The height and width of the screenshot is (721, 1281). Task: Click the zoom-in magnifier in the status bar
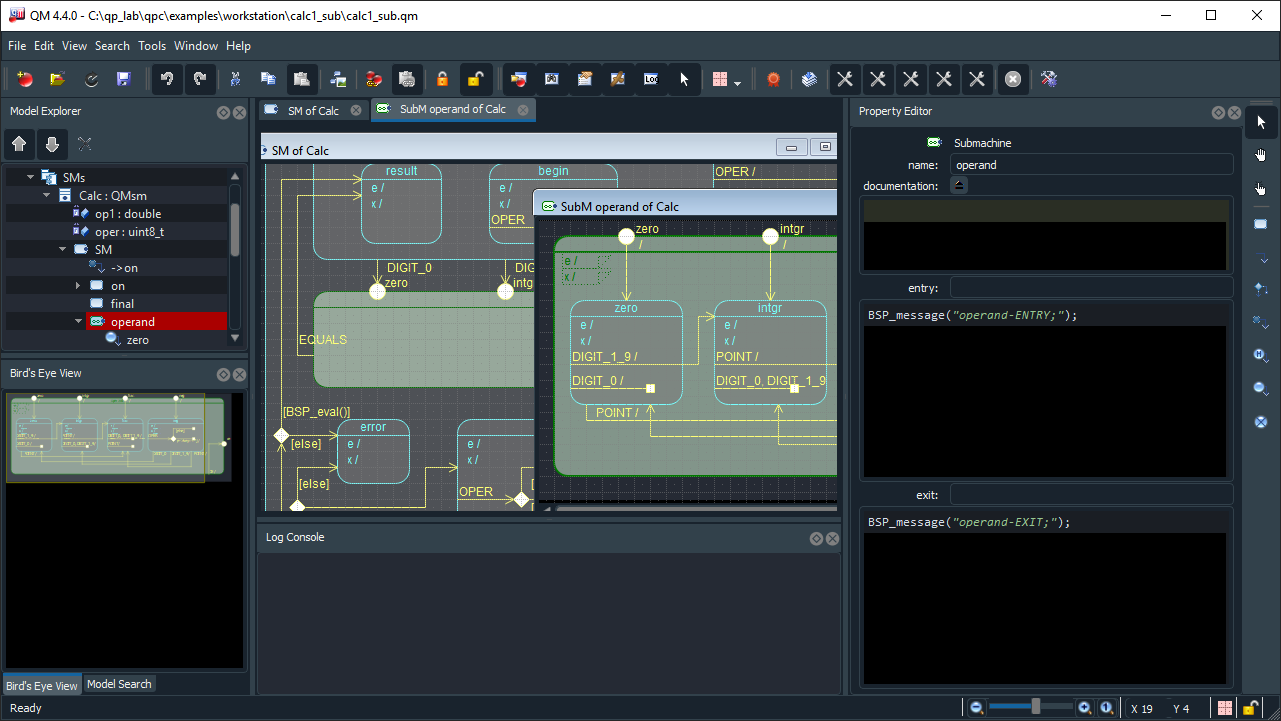pyautogui.click(x=1085, y=708)
